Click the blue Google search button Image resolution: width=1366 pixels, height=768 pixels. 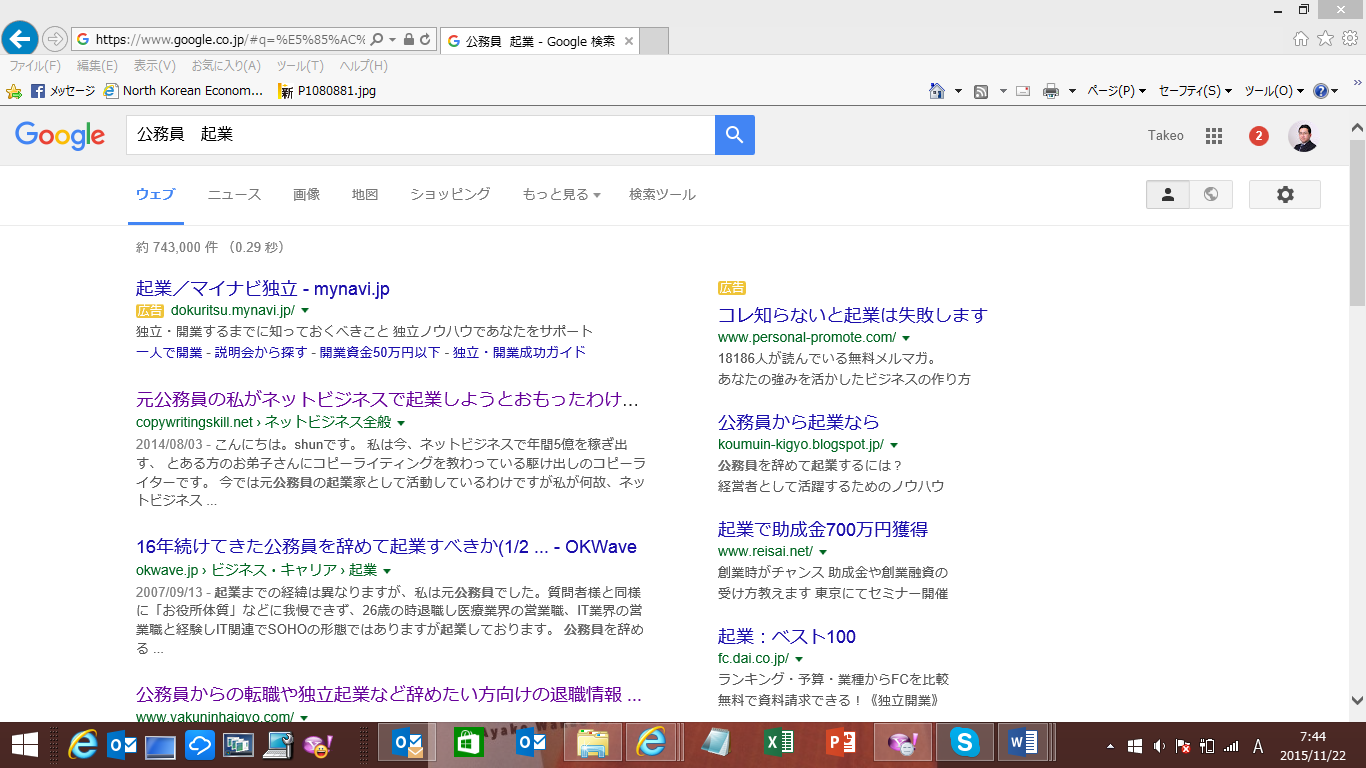[735, 135]
